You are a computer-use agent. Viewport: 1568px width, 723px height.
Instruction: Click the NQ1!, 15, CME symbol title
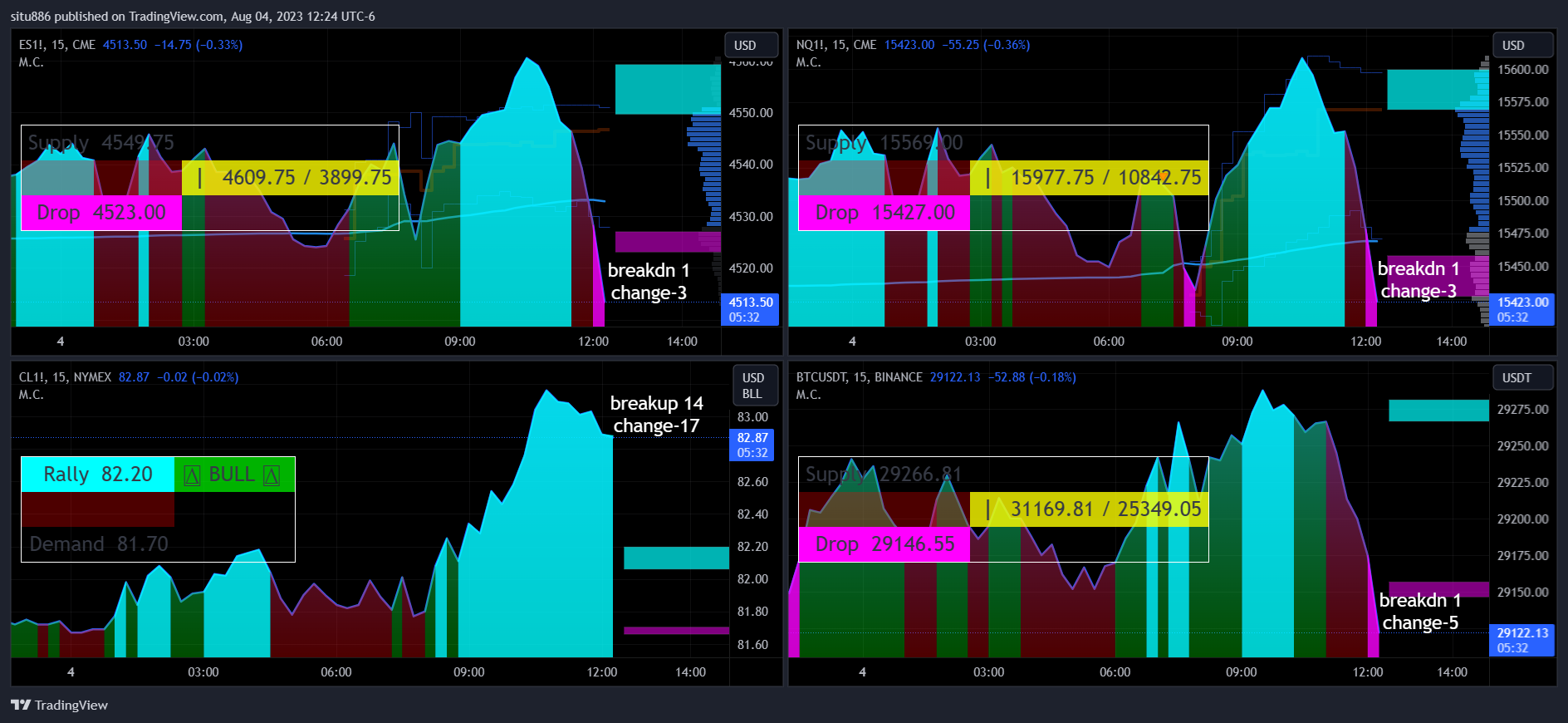[x=836, y=45]
